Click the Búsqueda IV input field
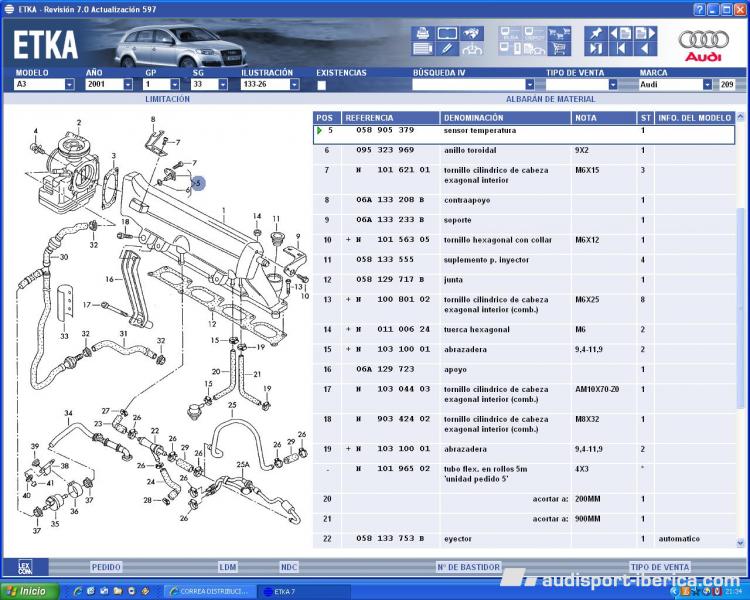The image size is (750, 600). pyautogui.click(x=469, y=84)
